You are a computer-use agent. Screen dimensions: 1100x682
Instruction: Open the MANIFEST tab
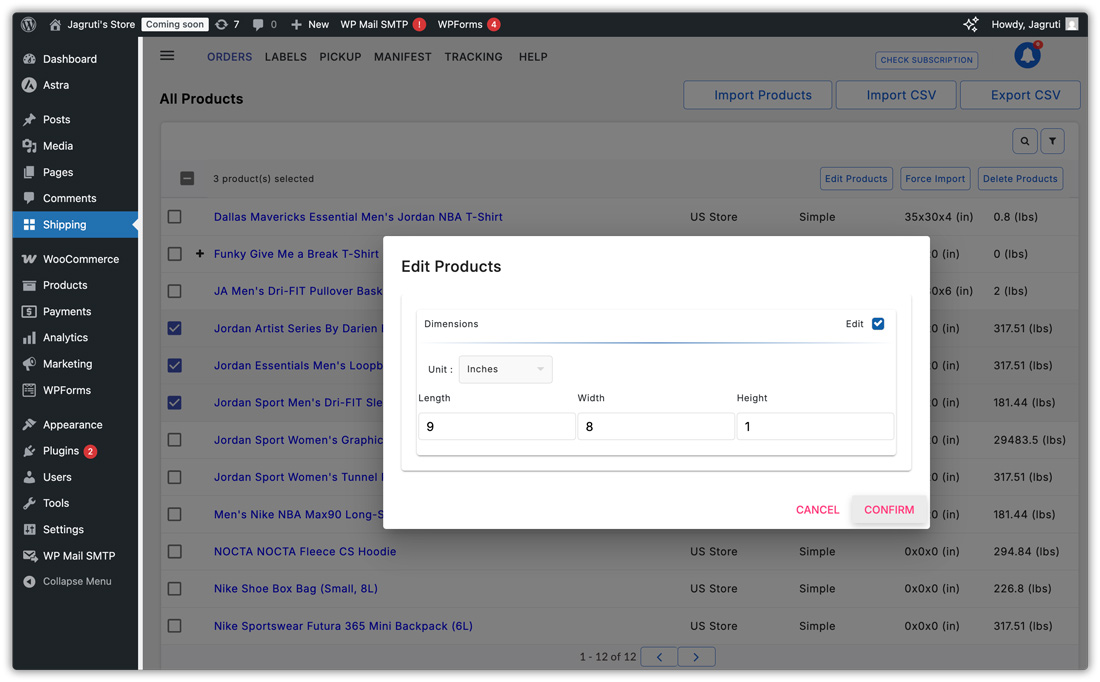(403, 57)
